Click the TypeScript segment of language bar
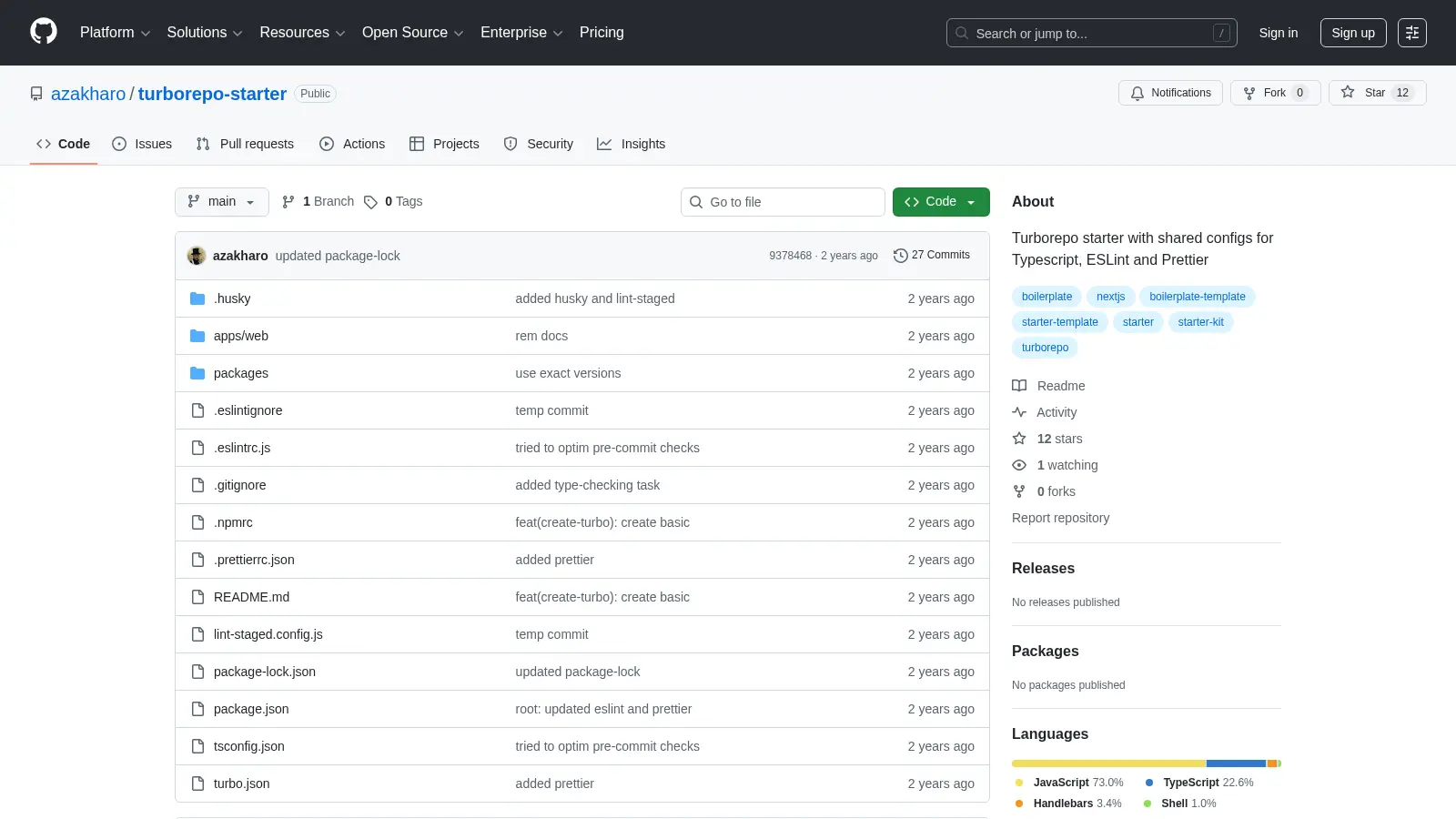The width and height of the screenshot is (1456, 819). pyautogui.click(x=1236, y=763)
